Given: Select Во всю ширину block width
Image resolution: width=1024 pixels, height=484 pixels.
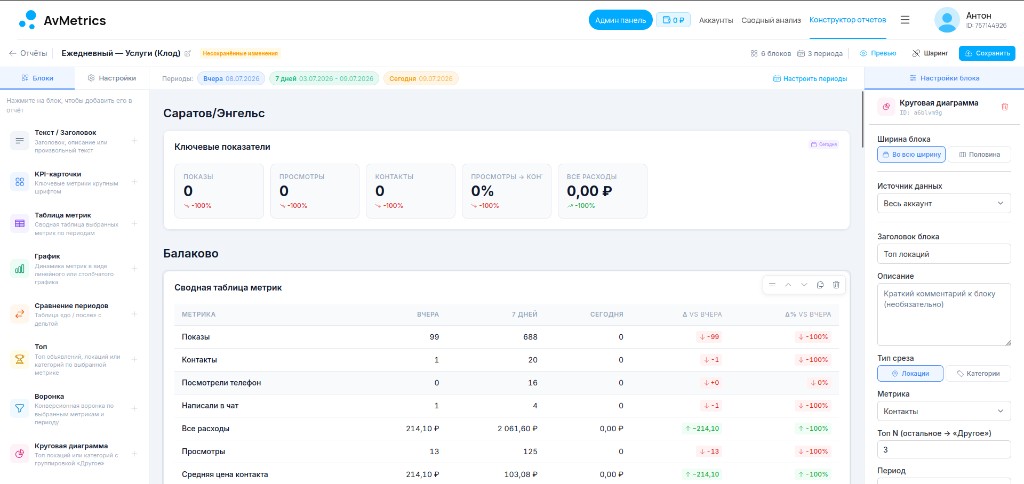Looking at the screenshot, I should coord(911,155).
